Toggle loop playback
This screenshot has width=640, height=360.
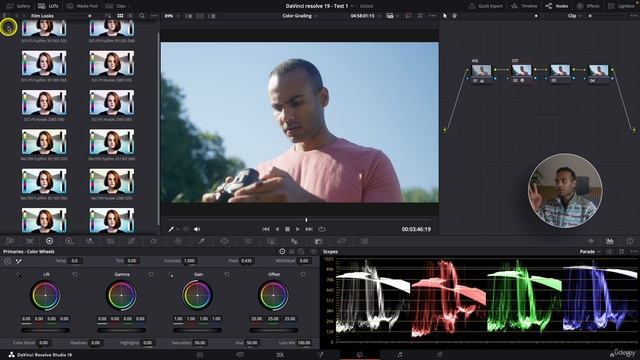point(322,229)
